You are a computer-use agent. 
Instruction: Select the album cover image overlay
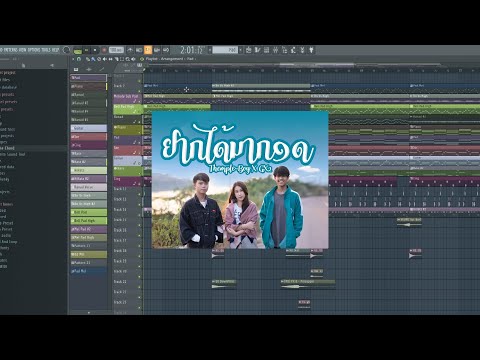240,180
